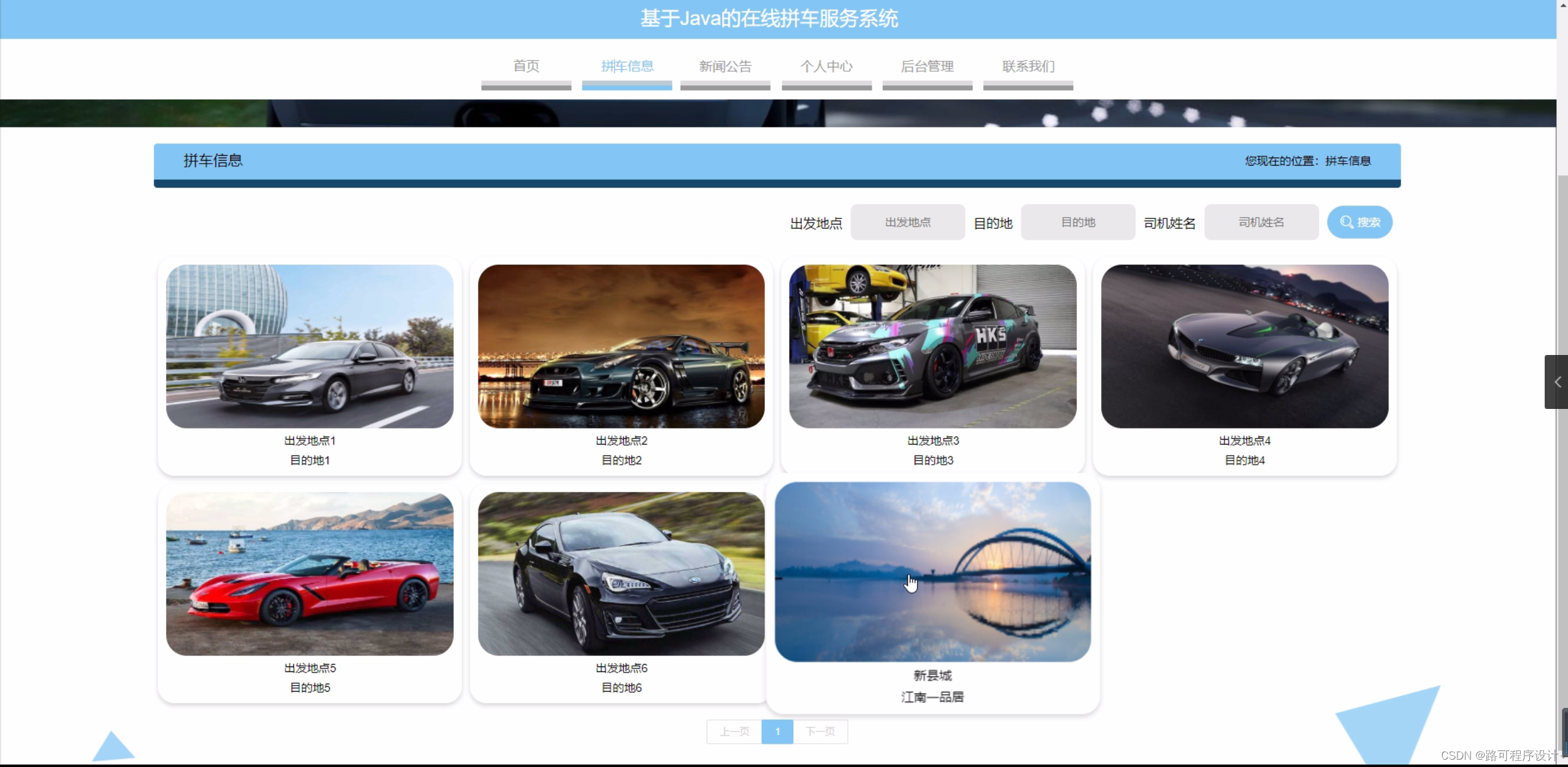Open the 首页 navigation tab
The height and width of the screenshot is (767, 1568).
(526, 66)
